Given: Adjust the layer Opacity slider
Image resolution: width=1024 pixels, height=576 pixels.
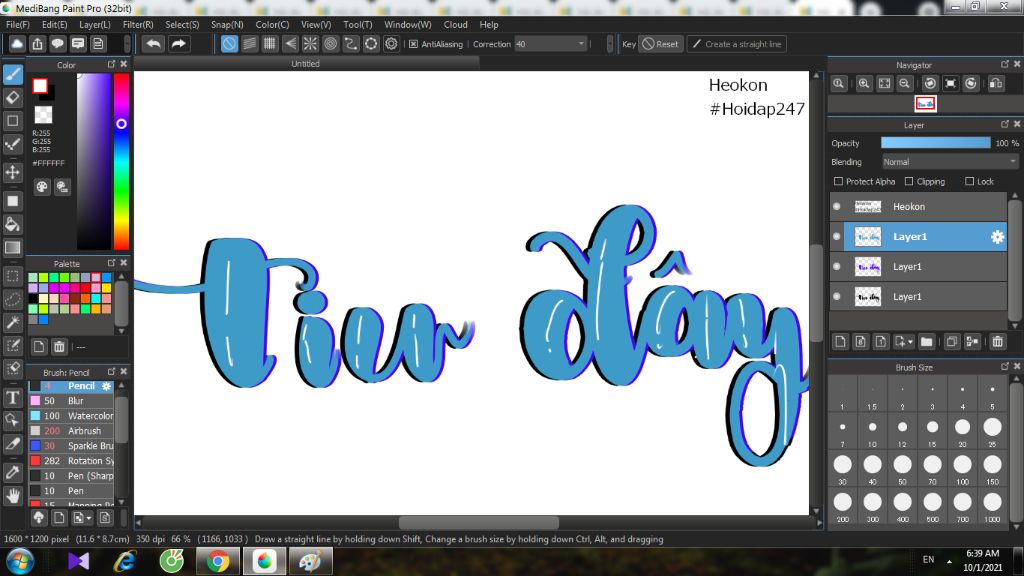Looking at the screenshot, I should point(935,143).
